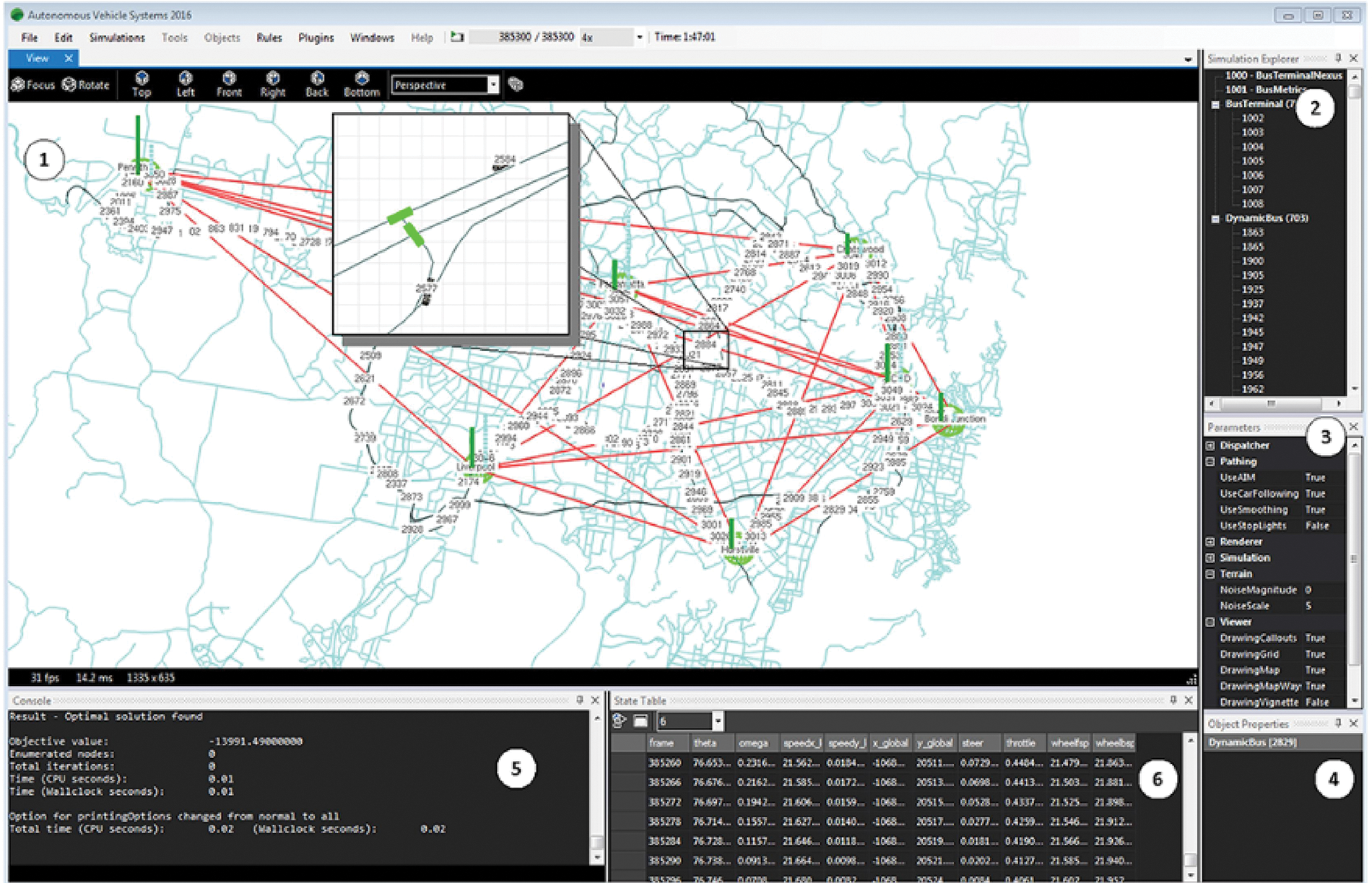Open the Plugins menu

[x=316, y=38]
